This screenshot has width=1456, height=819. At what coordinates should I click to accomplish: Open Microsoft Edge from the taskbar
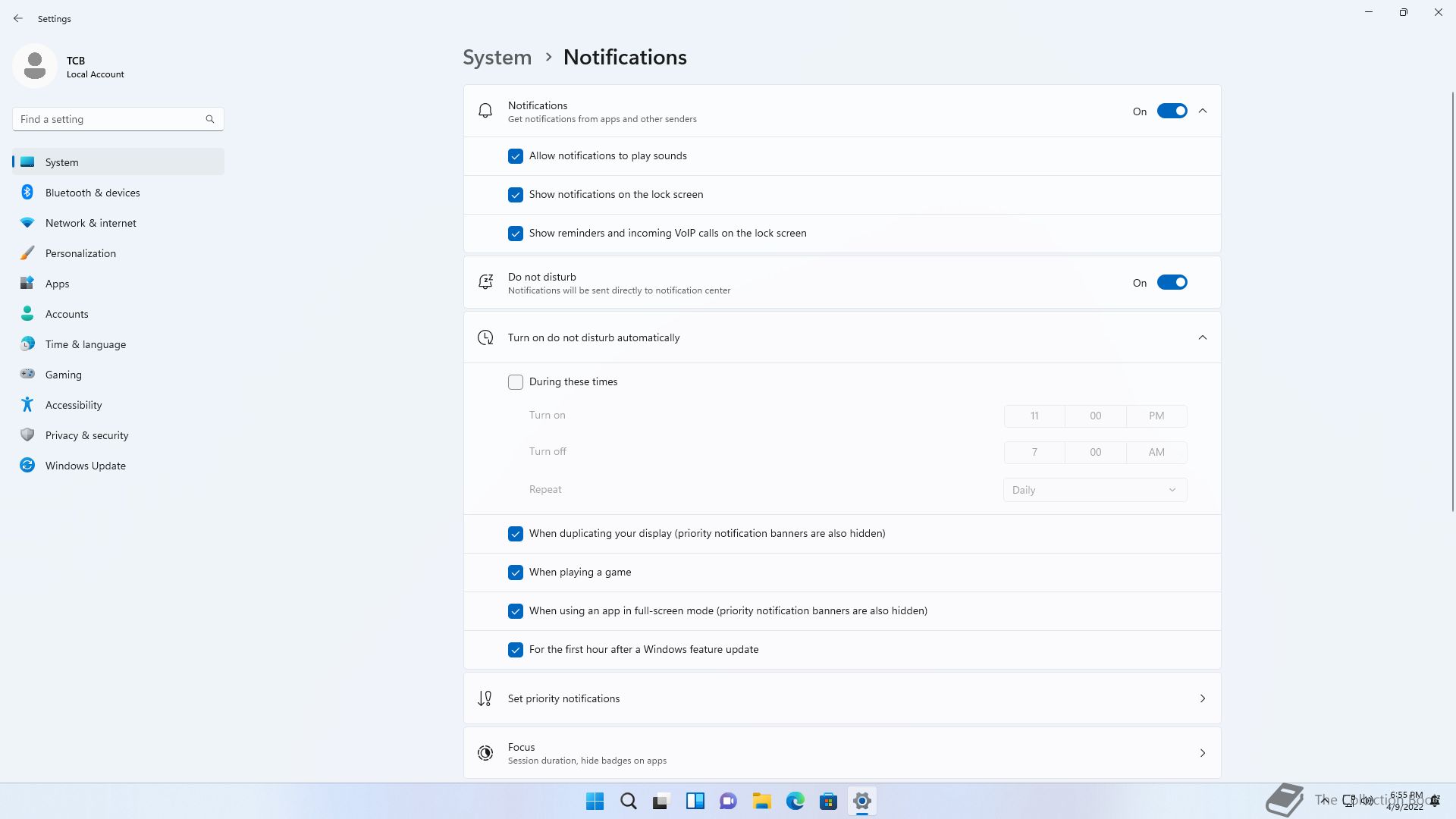point(795,801)
